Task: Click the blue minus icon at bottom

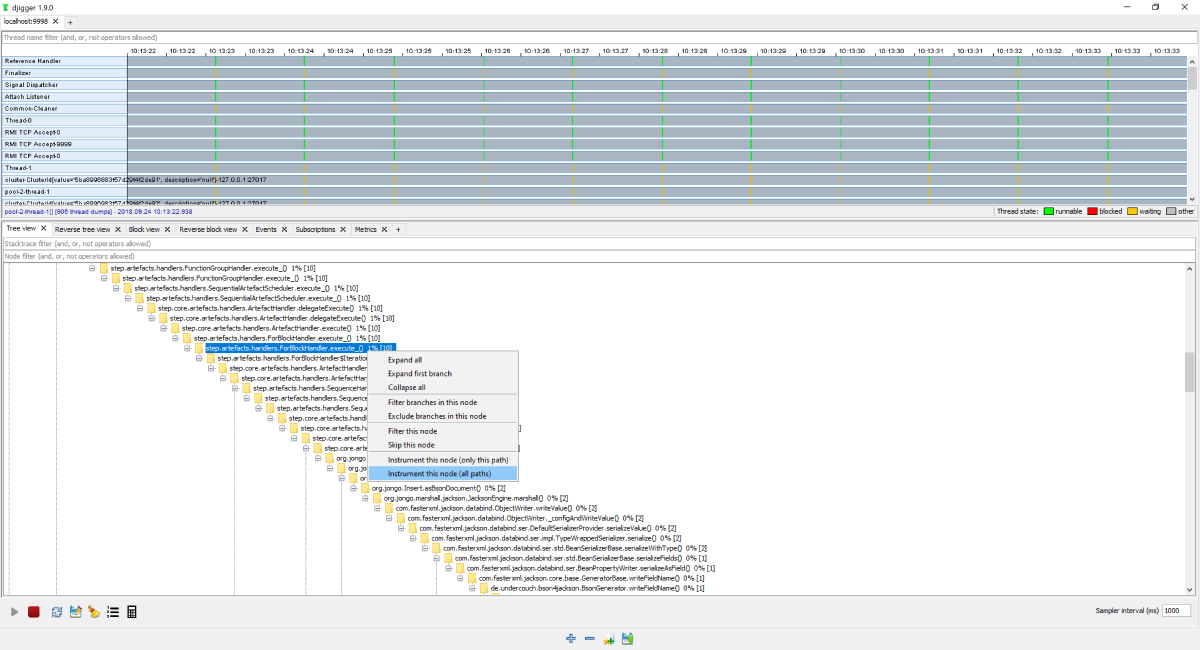Action: (x=590, y=639)
